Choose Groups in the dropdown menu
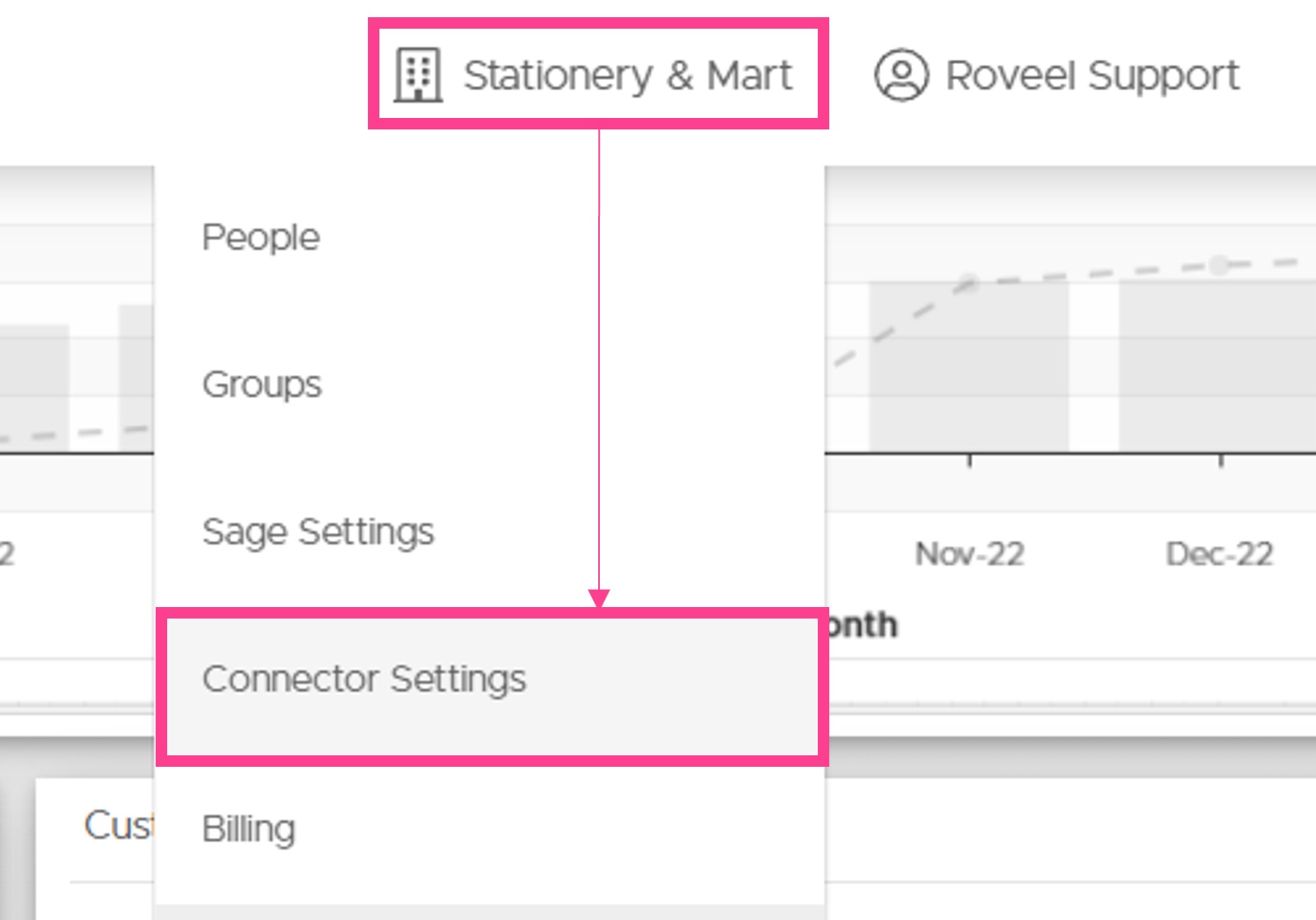The image size is (1316, 920). click(262, 384)
